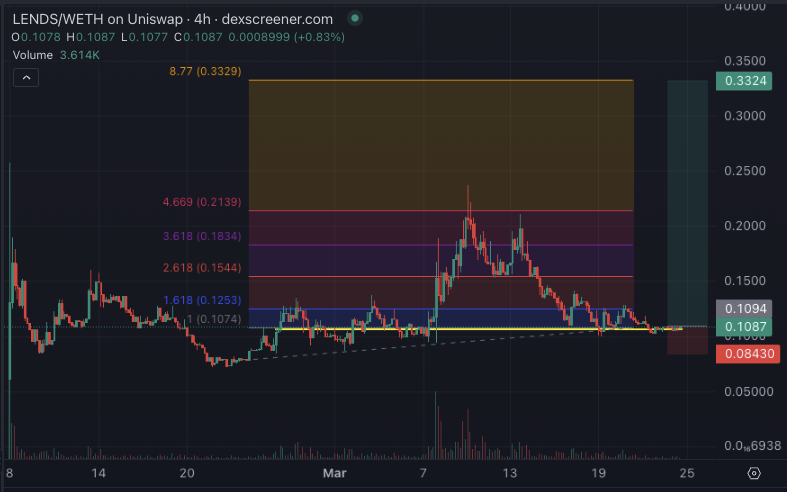The width and height of the screenshot is (787, 492).
Task: Select the red stop loss zone
Action: click(x=688, y=340)
